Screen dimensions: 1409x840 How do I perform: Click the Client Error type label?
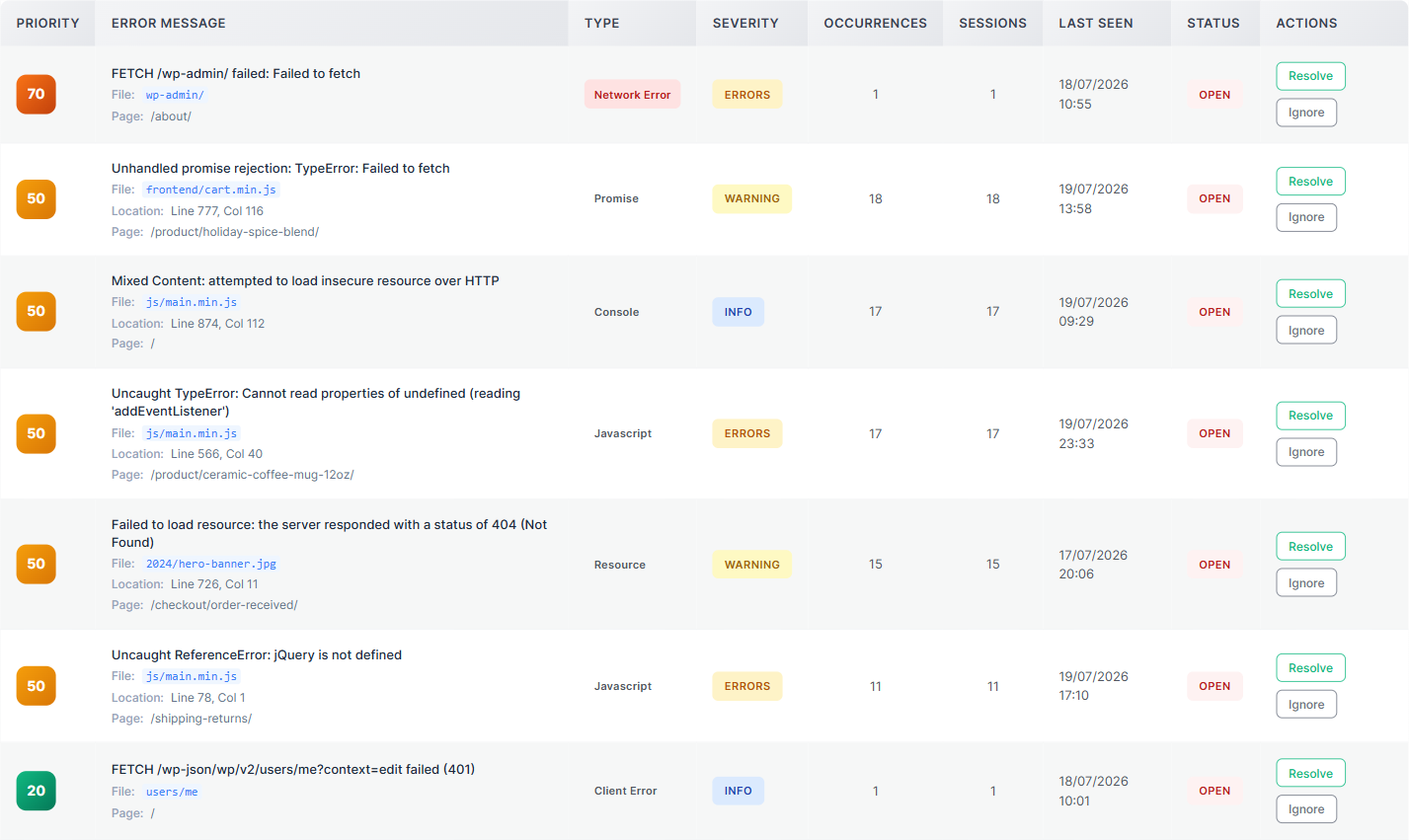[x=625, y=791]
